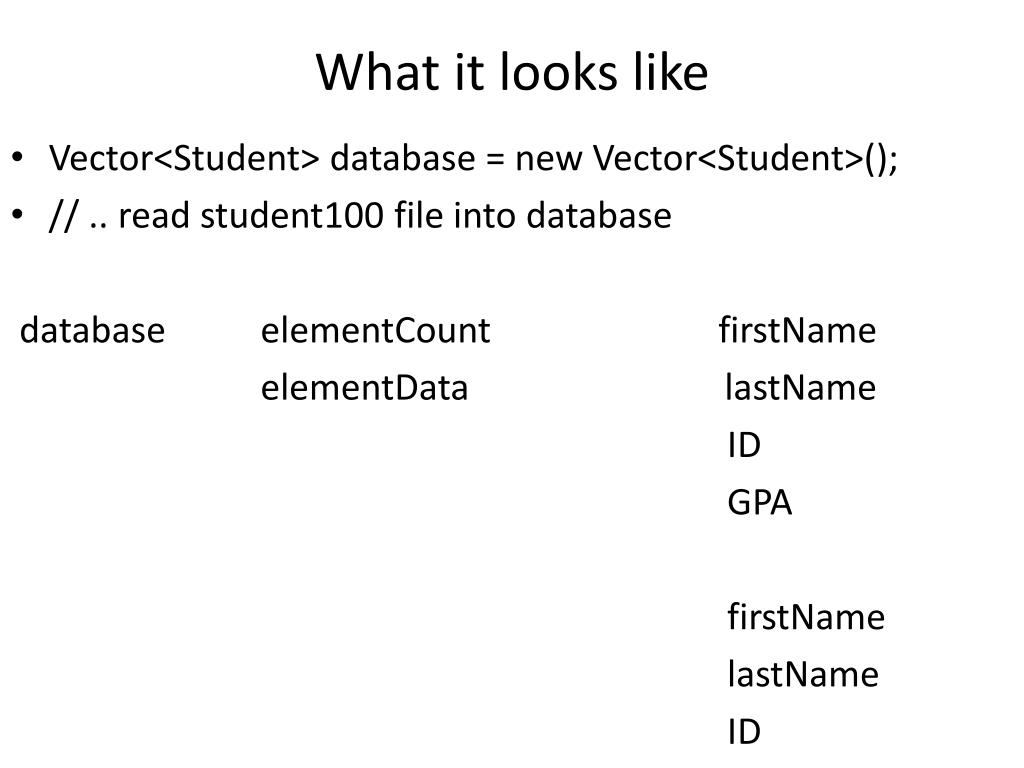Click the first bullet point marker
The height and width of the screenshot is (768, 1024).
pyautogui.click(x=18, y=157)
